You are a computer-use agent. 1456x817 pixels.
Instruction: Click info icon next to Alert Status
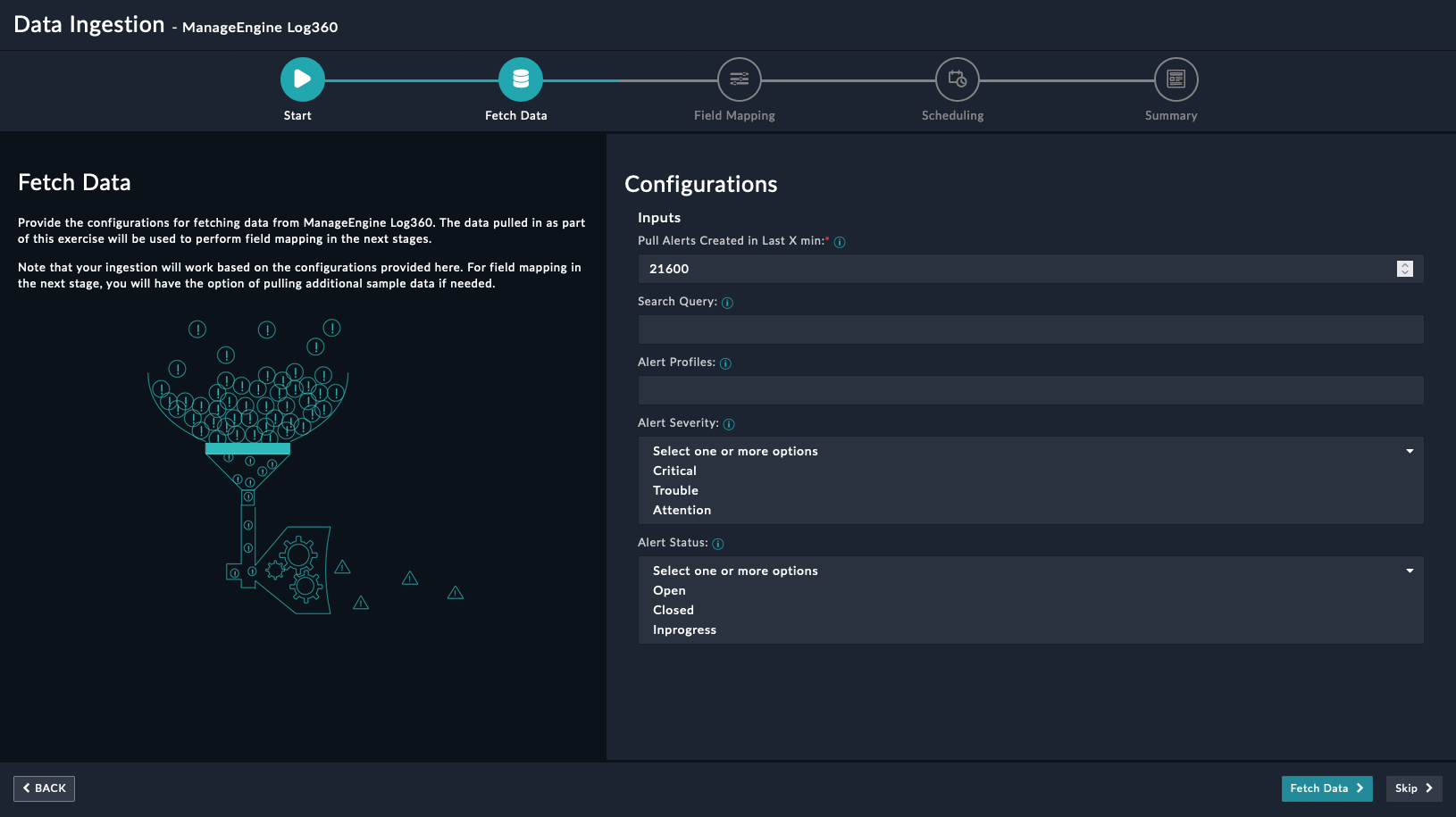tap(718, 544)
